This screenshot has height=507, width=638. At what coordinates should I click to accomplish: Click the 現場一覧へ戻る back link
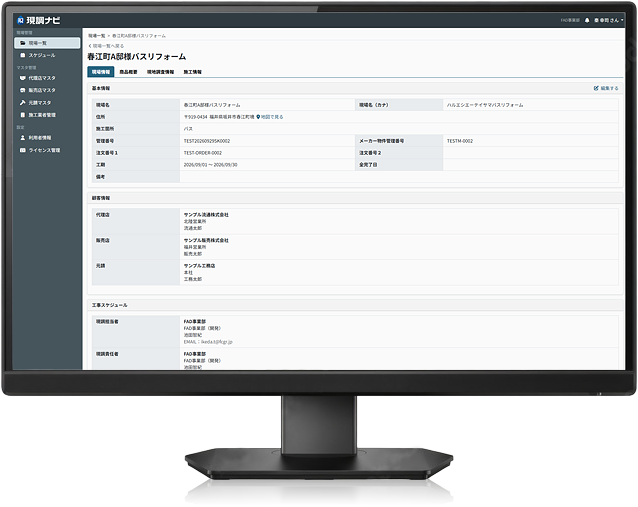click(106, 46)
